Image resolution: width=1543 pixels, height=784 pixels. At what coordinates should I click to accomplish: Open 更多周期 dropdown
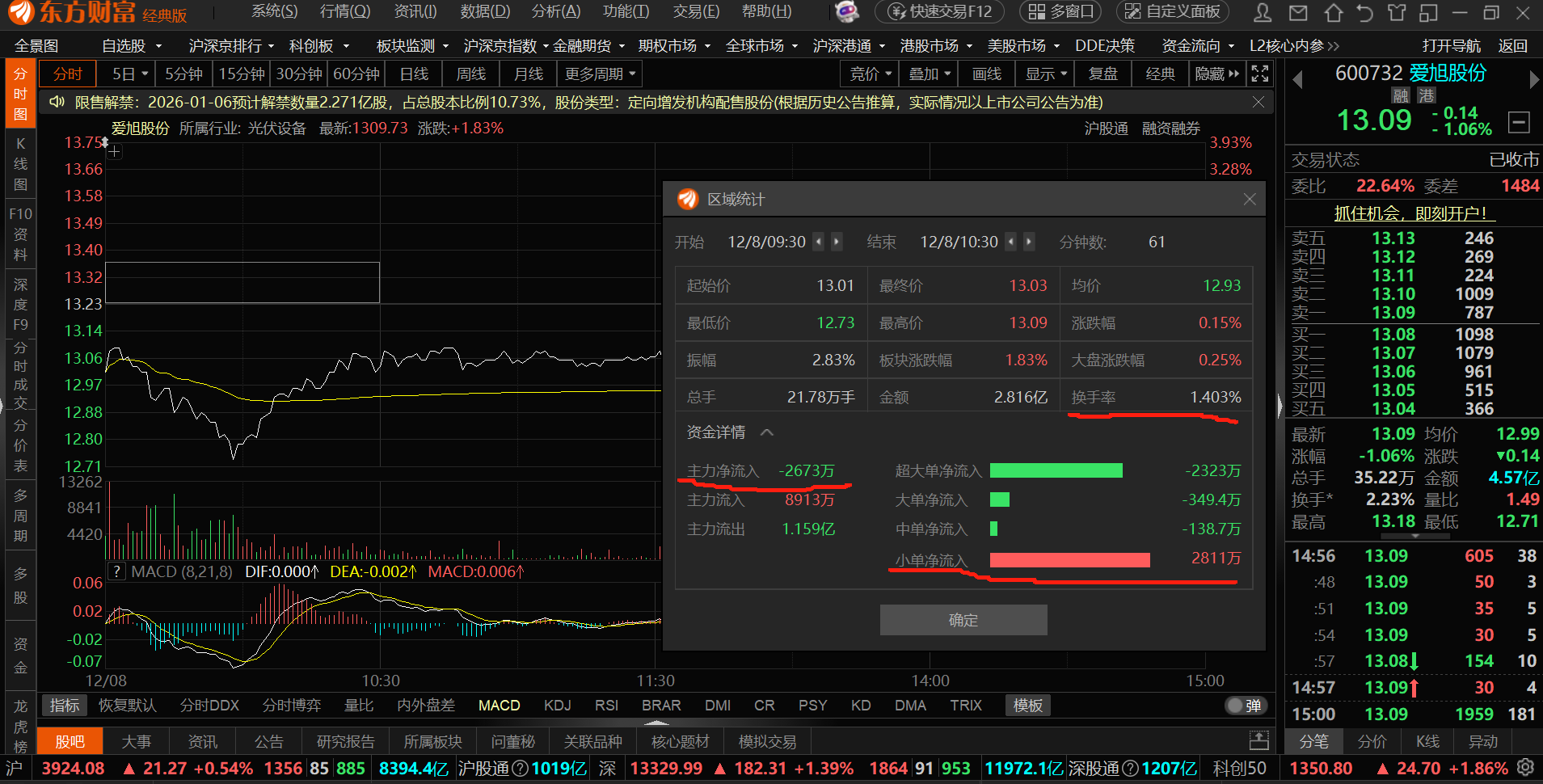pyautogui.click(x=600, y=74)
